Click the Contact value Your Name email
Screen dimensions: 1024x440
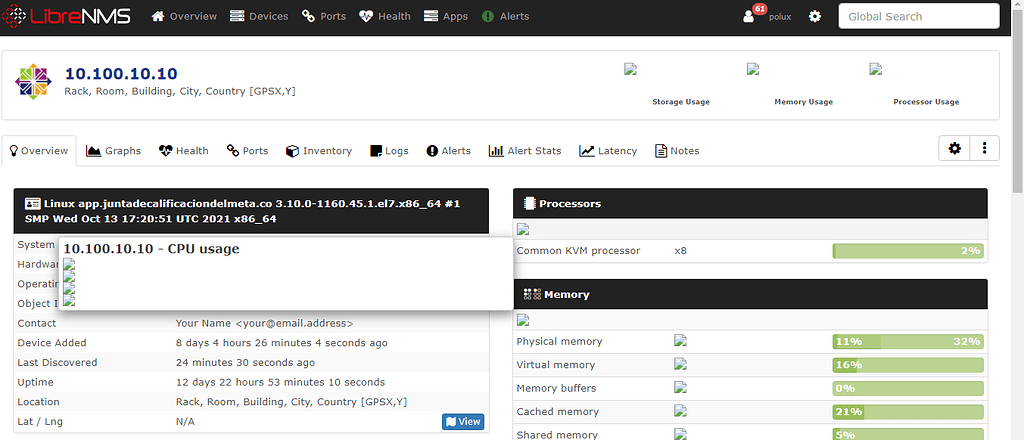click(264, 323)
